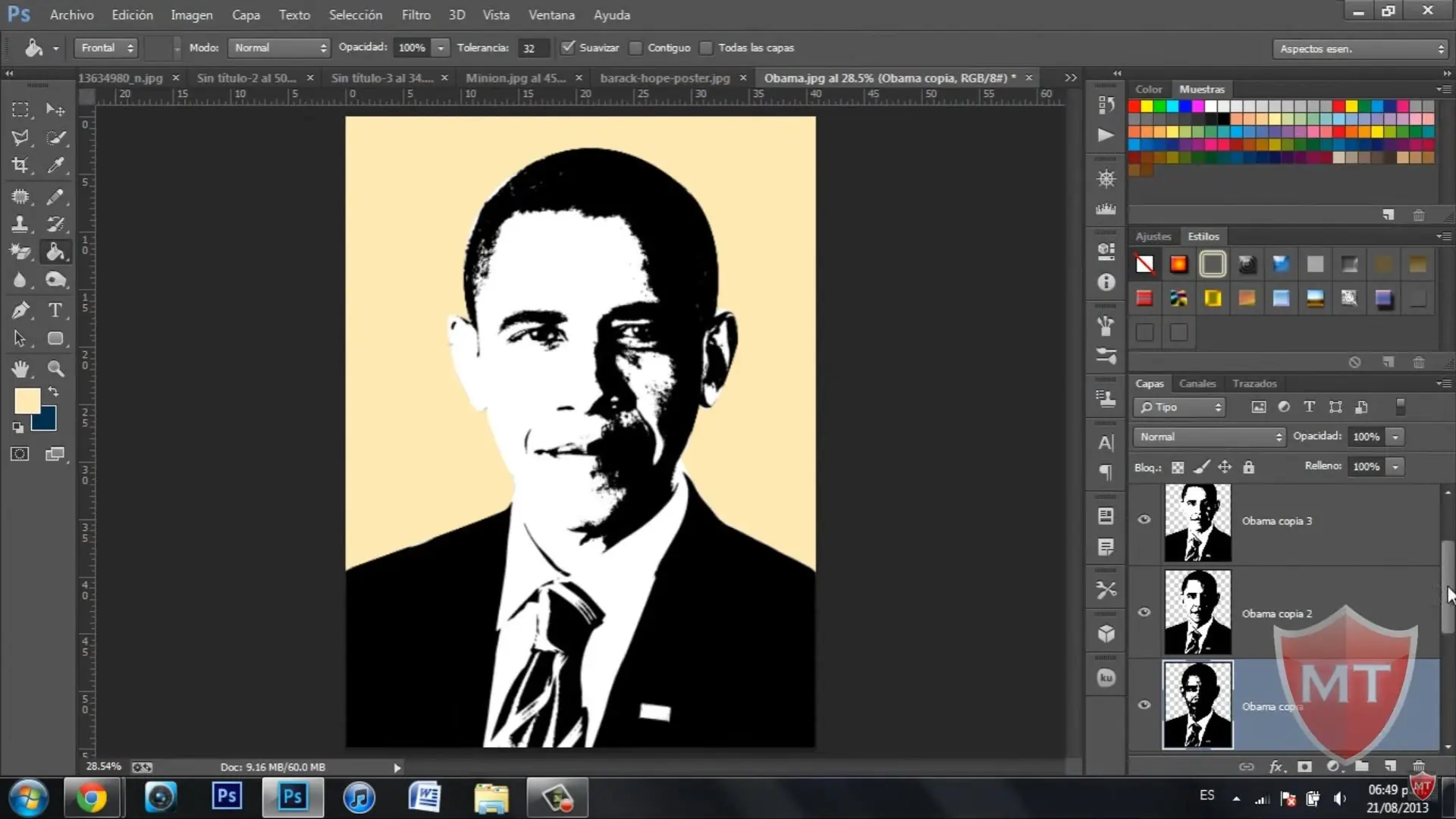
Task: Select the Rectangle shape tool
Action: [x=55, y=338]
